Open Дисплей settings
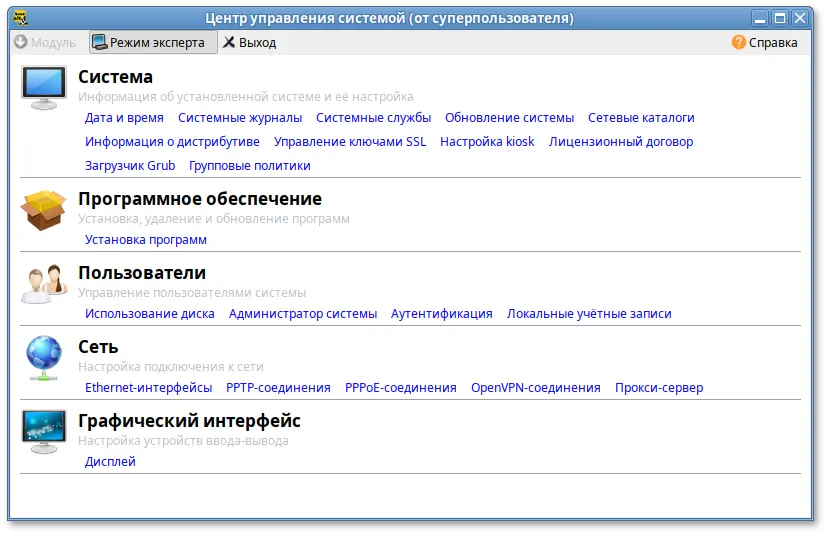Image resolution: width=827 pixels, height=535 pixels. (110, 462)
